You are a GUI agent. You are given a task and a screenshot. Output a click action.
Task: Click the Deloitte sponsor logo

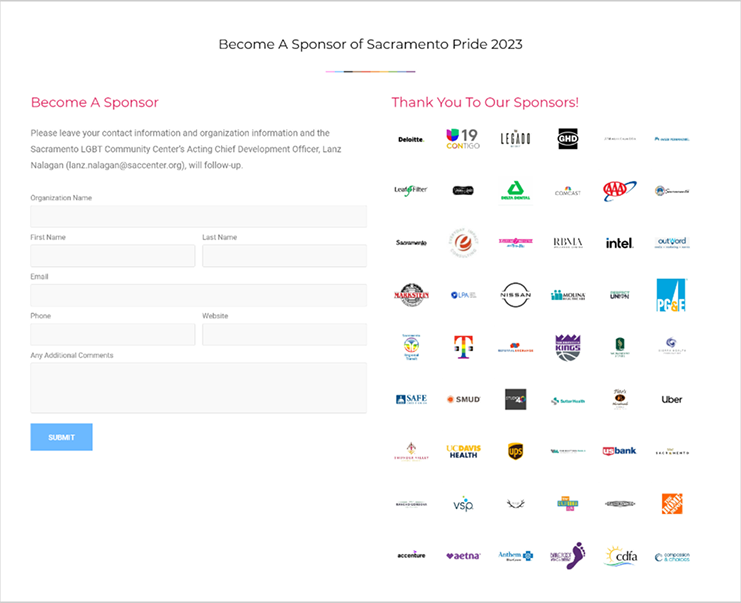[x=411, y=139]
